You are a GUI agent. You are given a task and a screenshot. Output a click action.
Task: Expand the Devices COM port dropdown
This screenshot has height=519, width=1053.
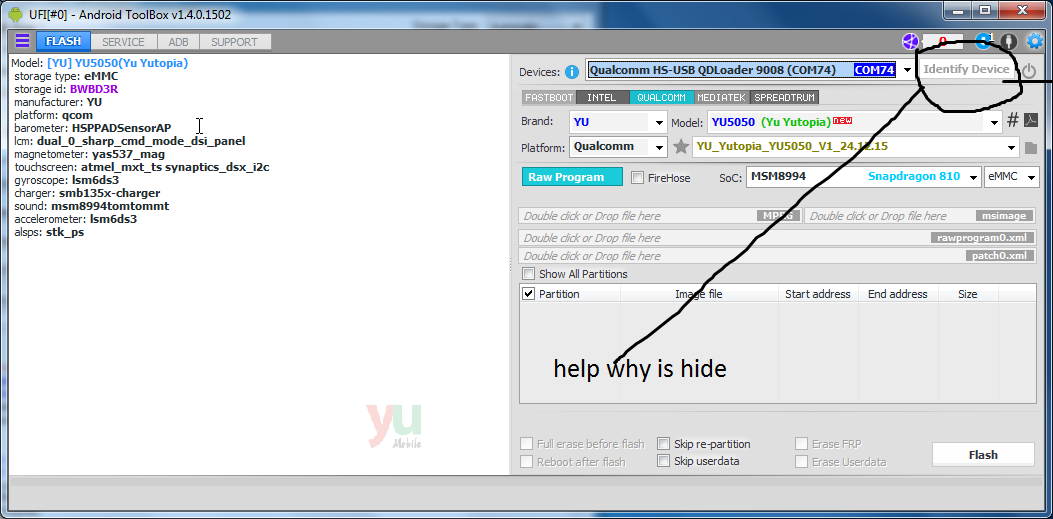coord(907,70)
